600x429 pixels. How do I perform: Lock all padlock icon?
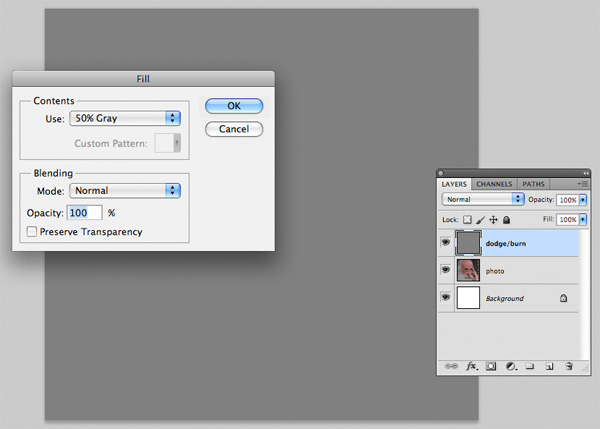point(506,220)
